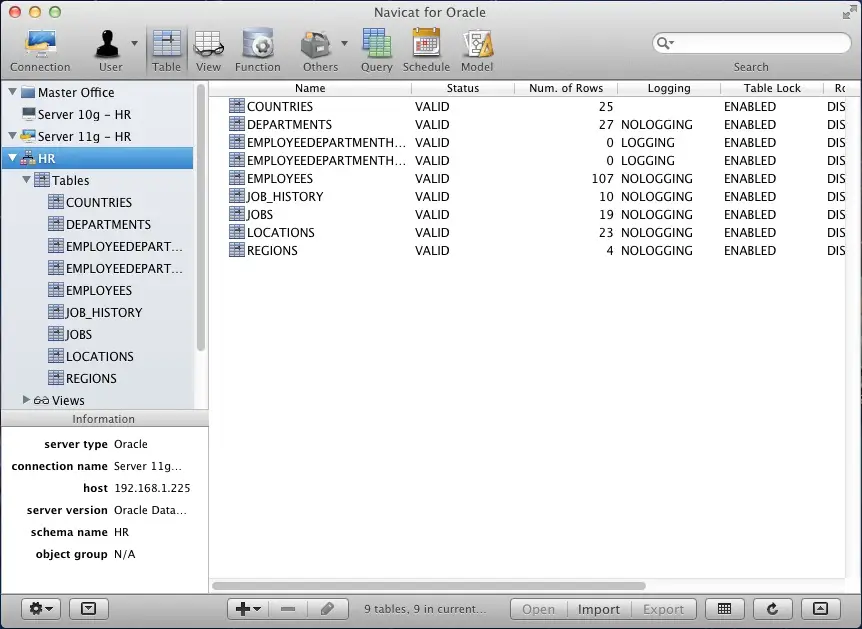The height and width of the screenshot is (629, 862).
Task: Select DEPARTMENTS table in sidebar tree
Action: pyautogui.click(x=108, y=224)
